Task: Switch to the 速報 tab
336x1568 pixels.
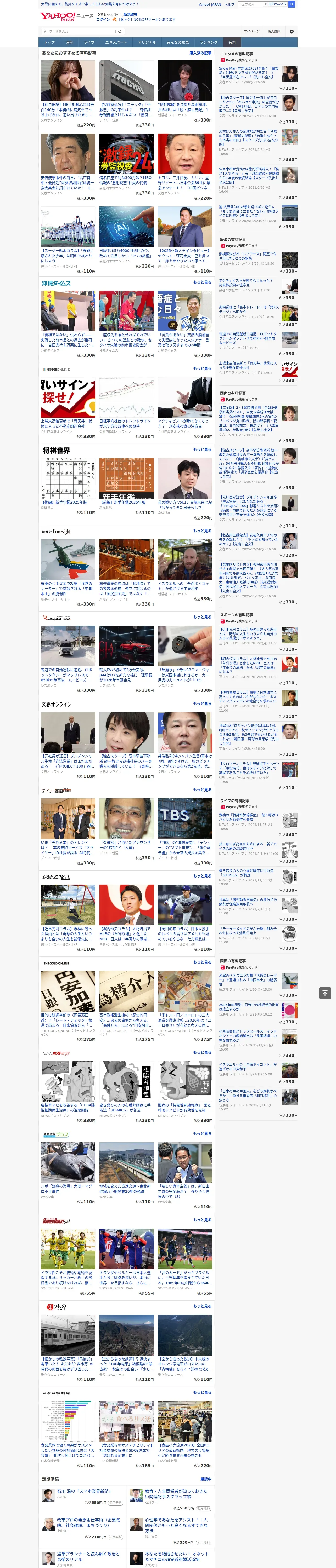Action: (69, 43)
